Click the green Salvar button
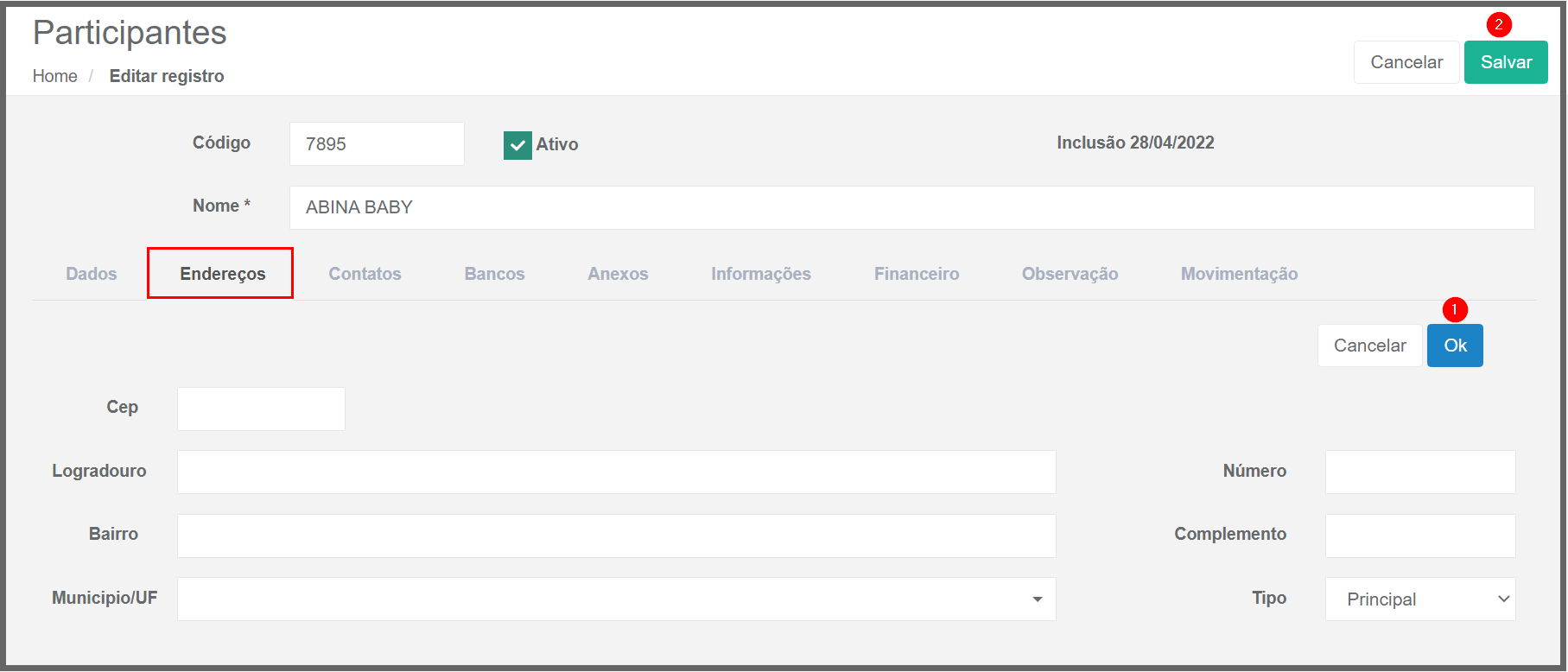Viewport: 1568px width, 672px height. pos(1505,62)
